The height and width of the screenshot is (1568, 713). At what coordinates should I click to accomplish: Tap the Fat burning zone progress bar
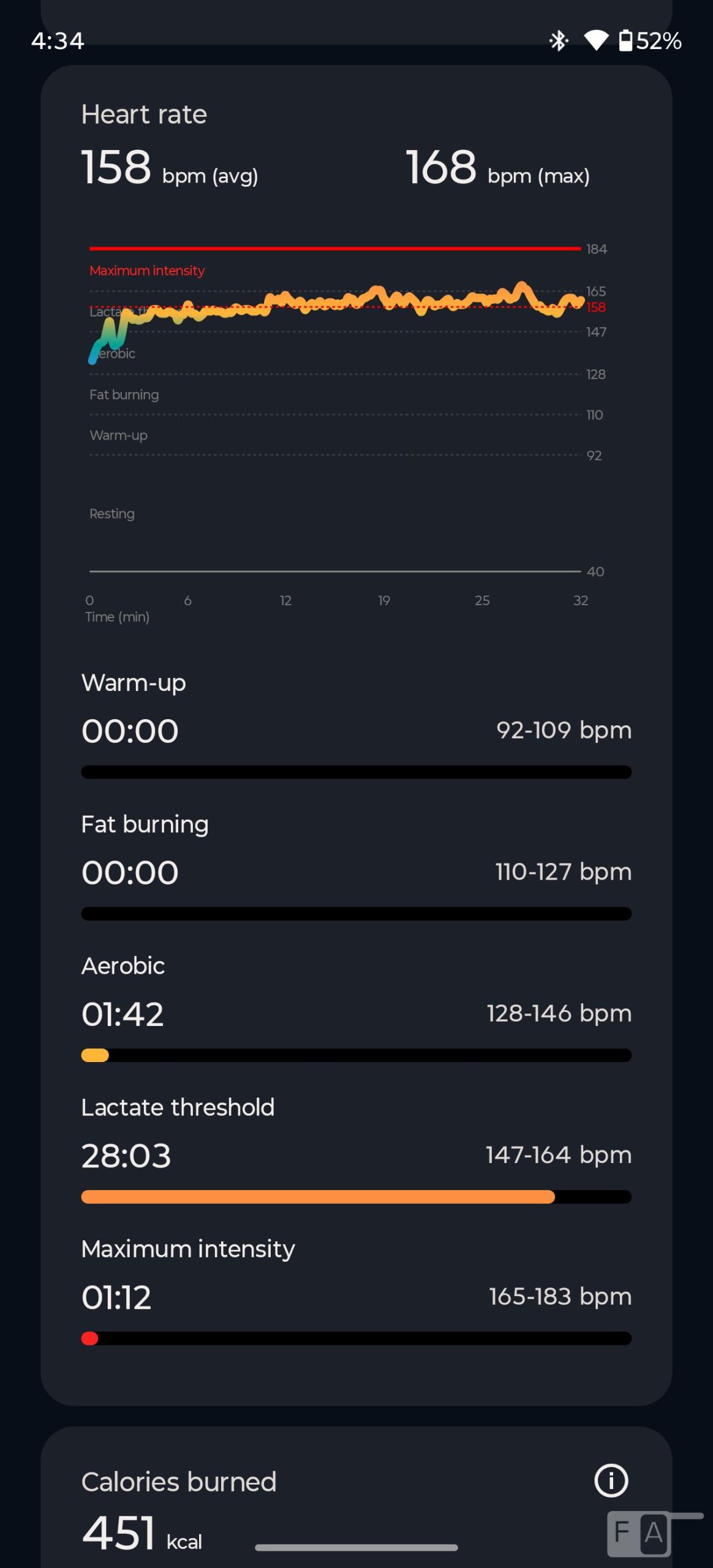[356, 914]
